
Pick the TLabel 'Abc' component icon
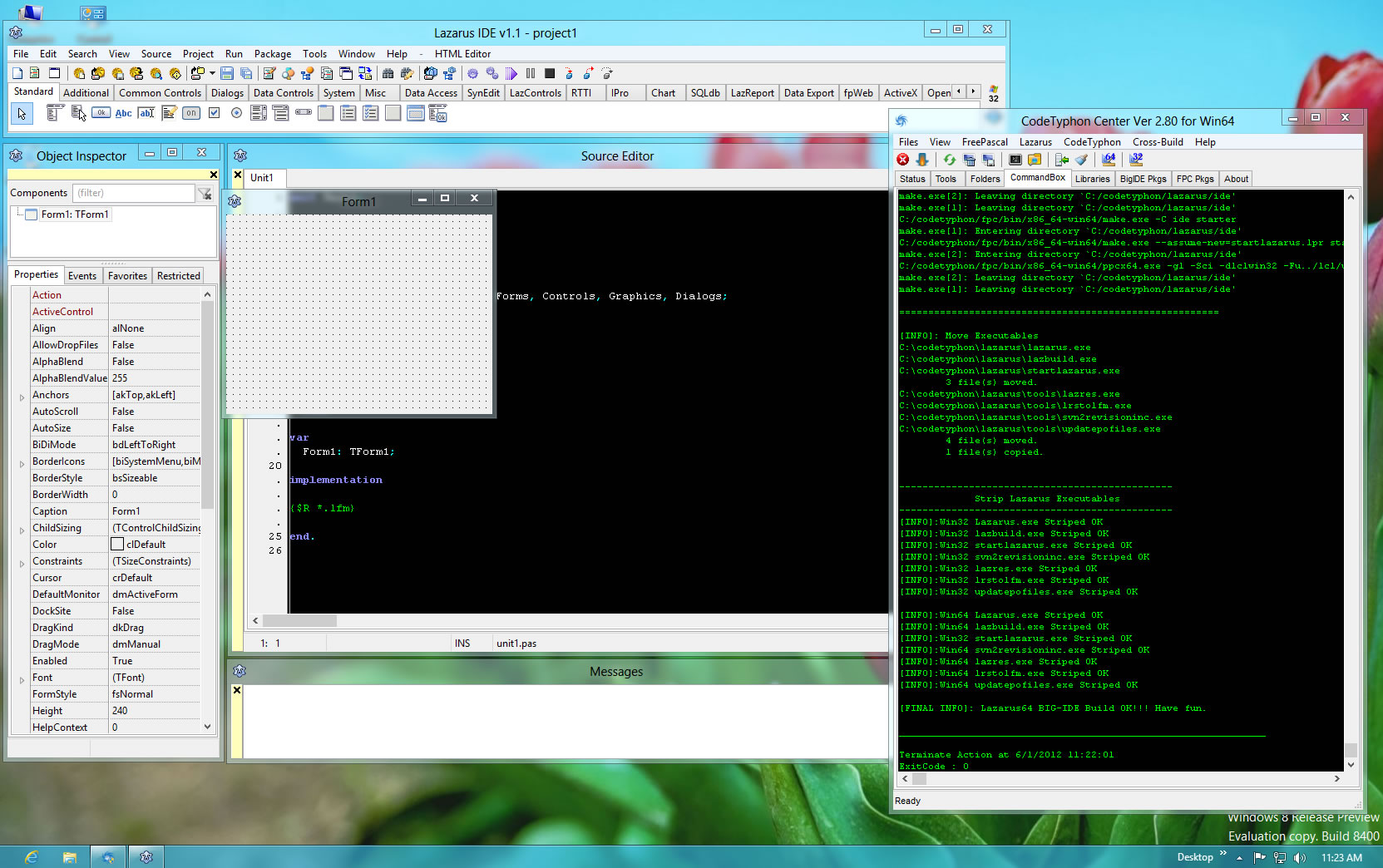click(x=123, y=113)
